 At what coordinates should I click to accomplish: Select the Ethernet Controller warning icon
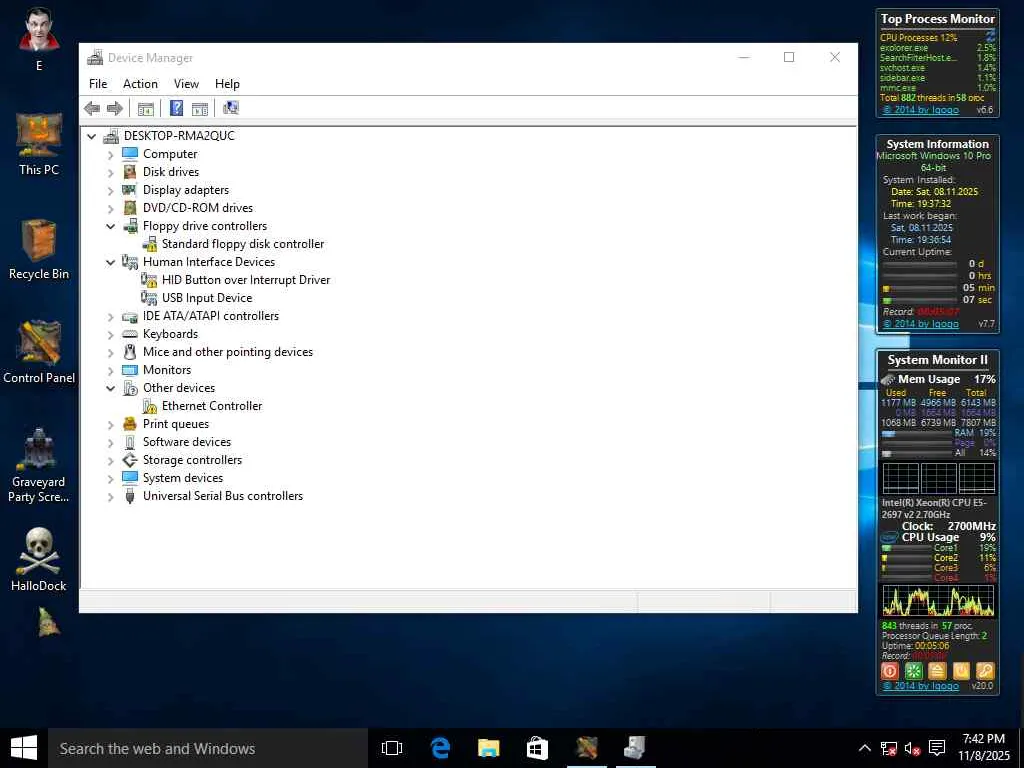point(150,406)
